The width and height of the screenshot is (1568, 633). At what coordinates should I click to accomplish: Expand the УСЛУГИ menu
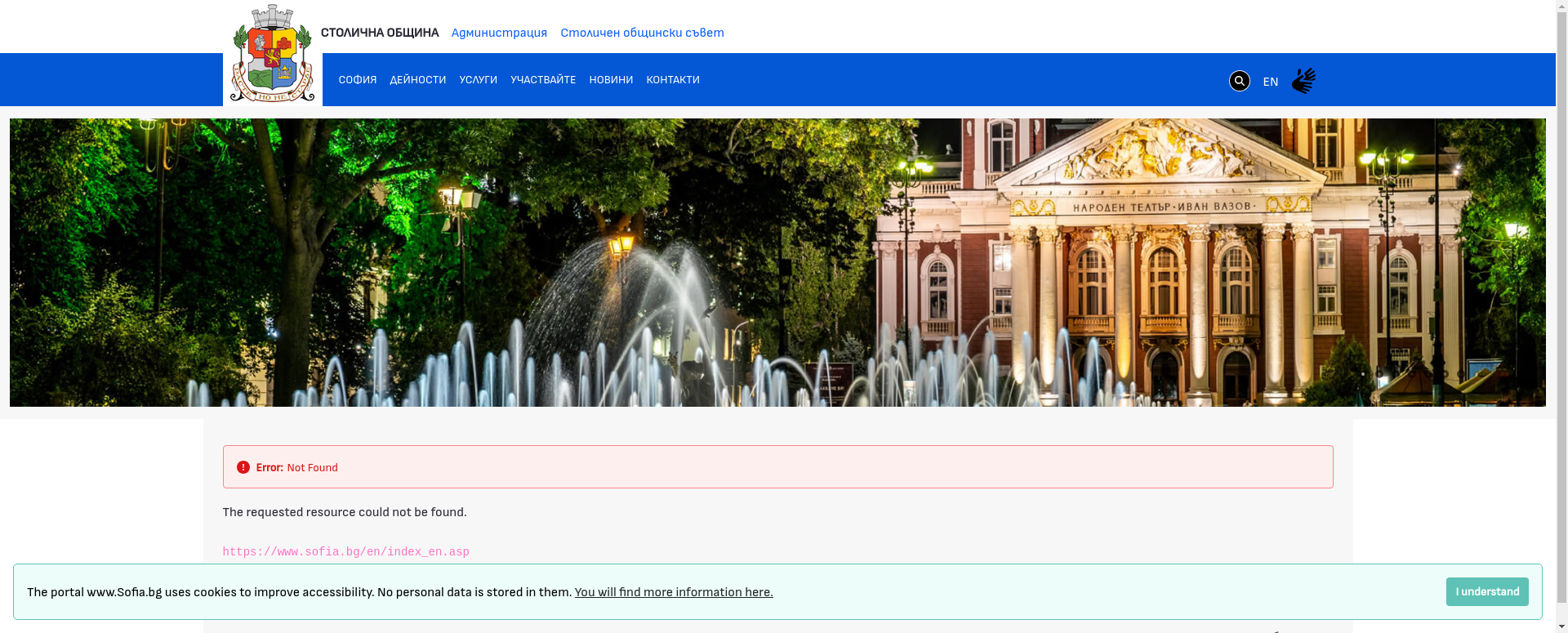click(478, 80)
